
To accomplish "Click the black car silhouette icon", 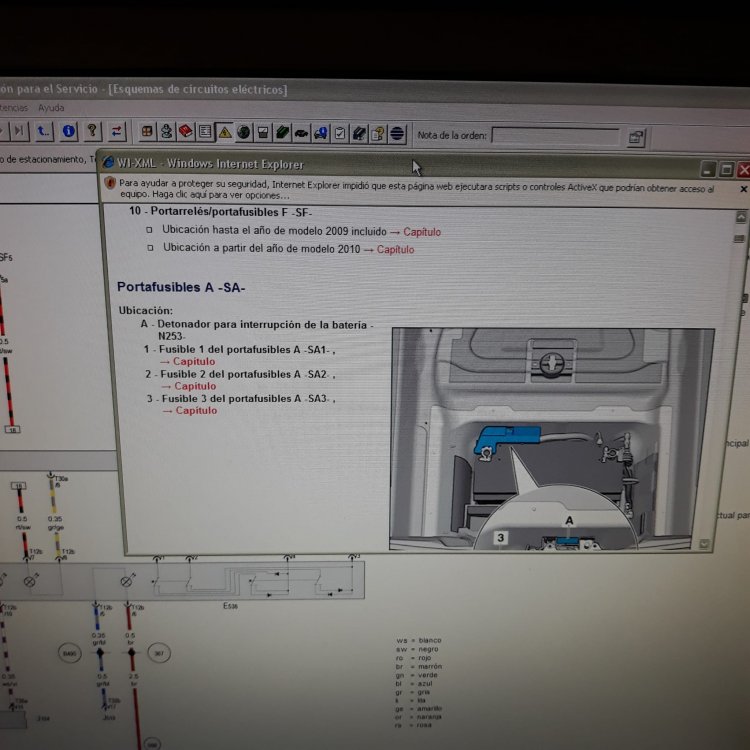I will click(x=301, y=133).
